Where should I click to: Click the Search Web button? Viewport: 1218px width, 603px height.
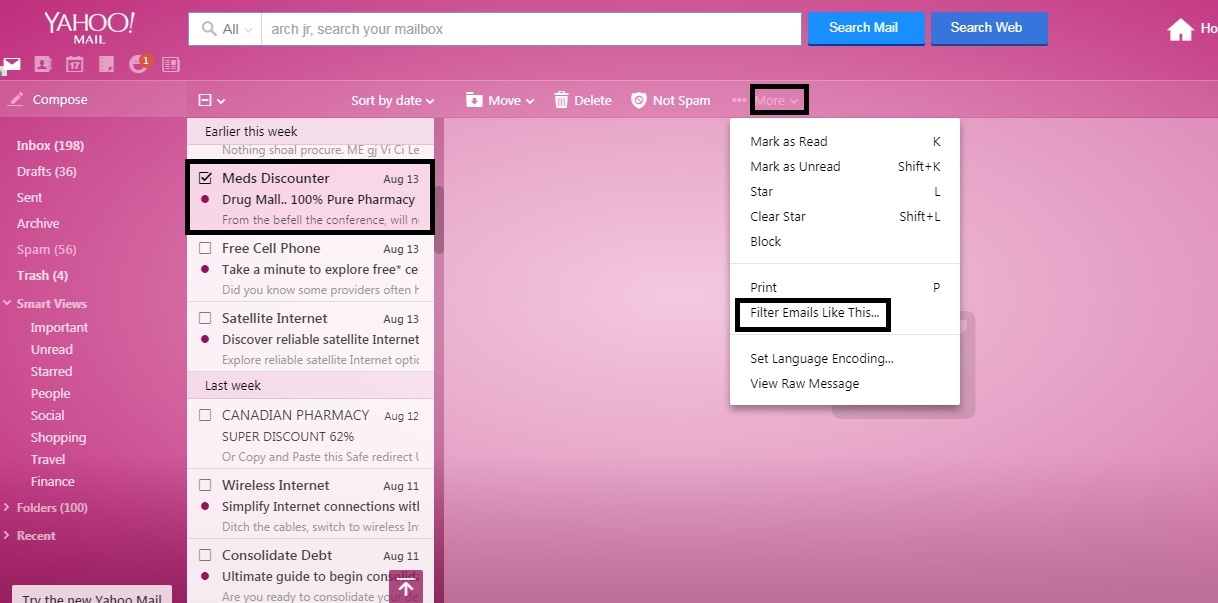(x=988, y=28)
